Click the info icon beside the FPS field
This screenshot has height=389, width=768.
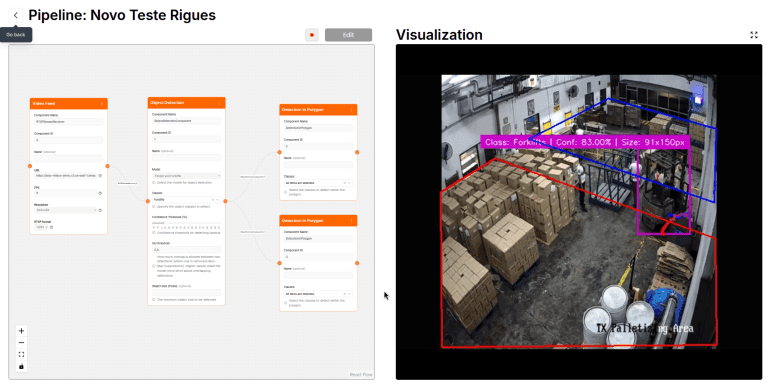pyautogui.click(x=100, y=193)
